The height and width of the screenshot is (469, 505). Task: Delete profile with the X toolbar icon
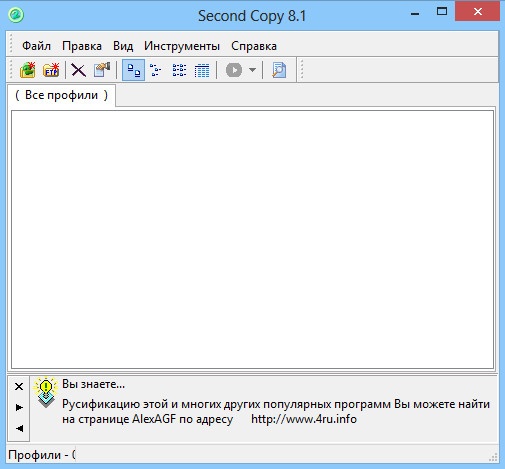[x=78, y=70]
